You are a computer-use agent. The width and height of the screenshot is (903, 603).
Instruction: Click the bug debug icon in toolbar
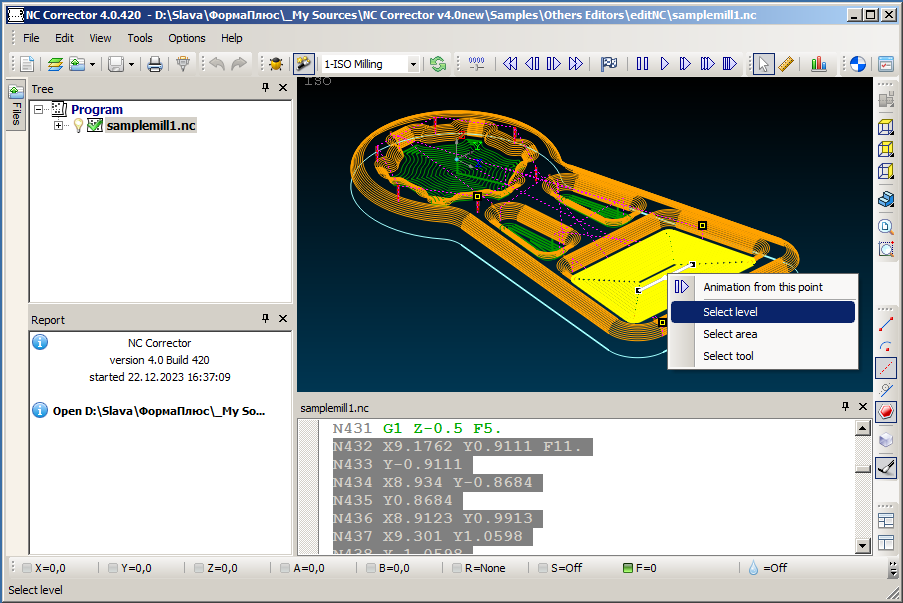point(276,64)
